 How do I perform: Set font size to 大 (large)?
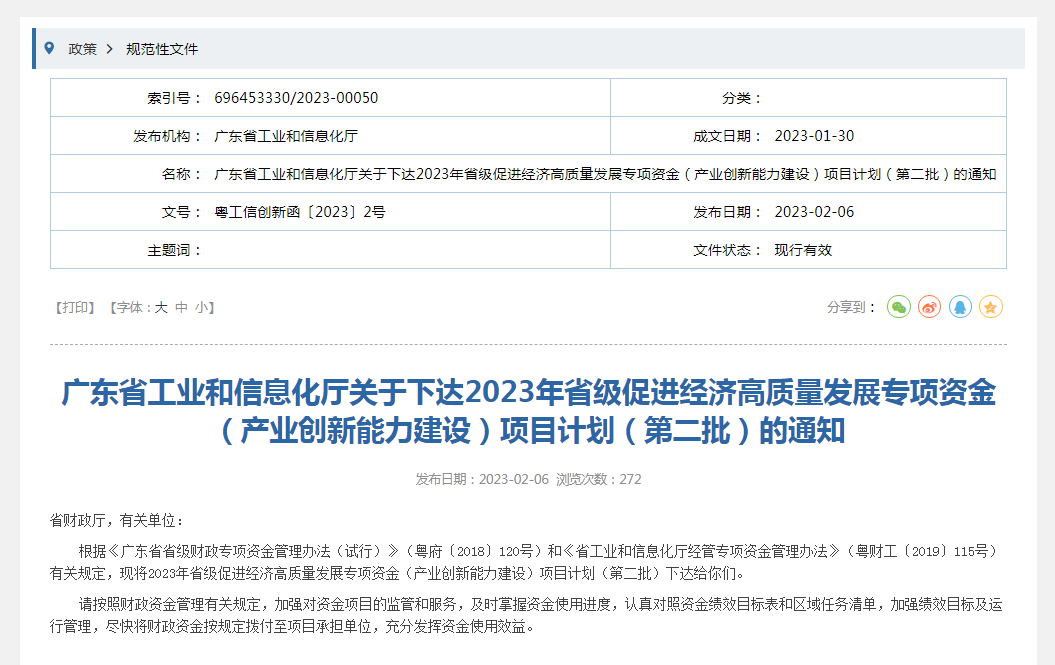click(x=160, y=308)
